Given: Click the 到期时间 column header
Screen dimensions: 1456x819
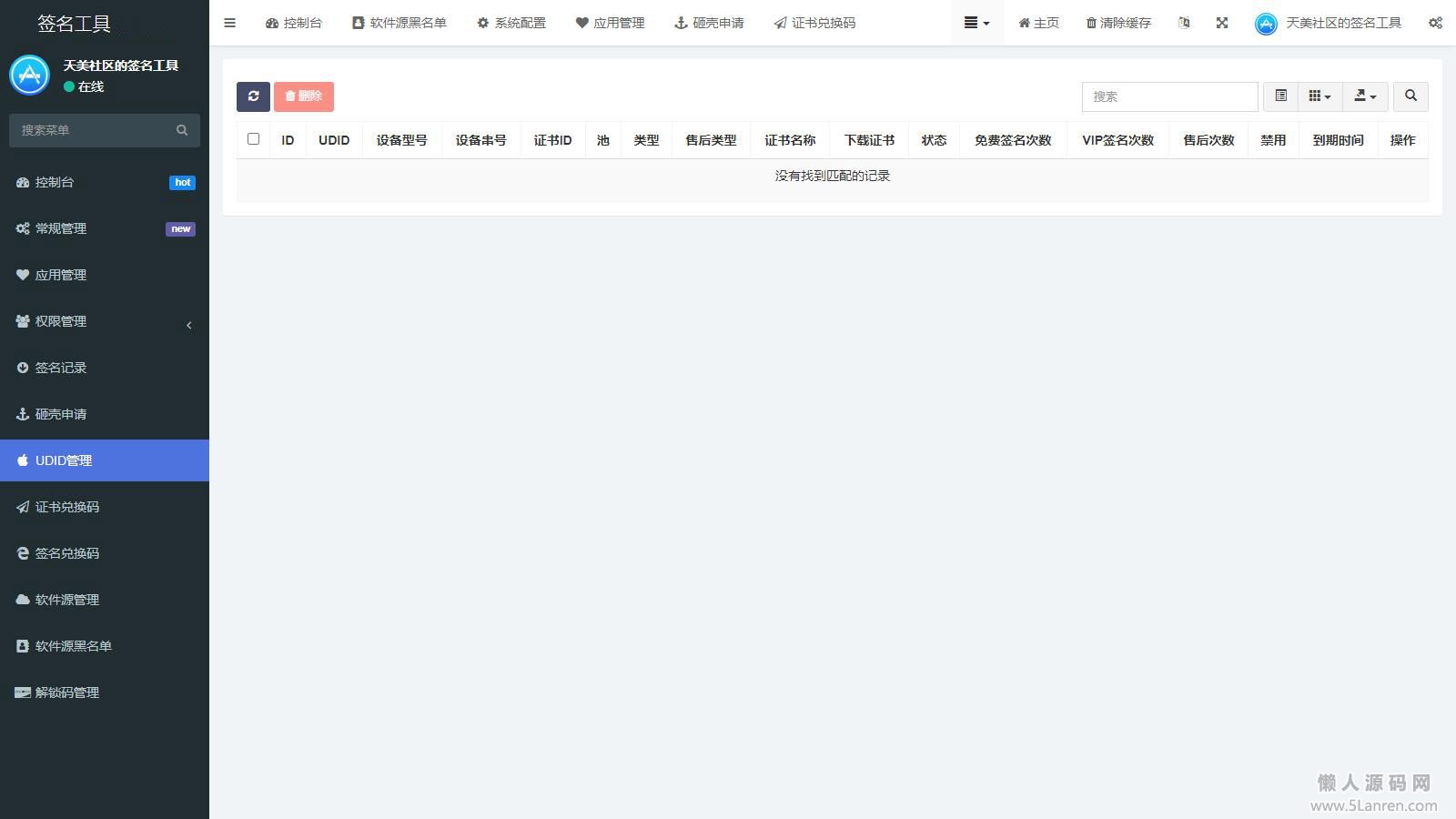Looking at the screenshot, I should (1338, 140).
